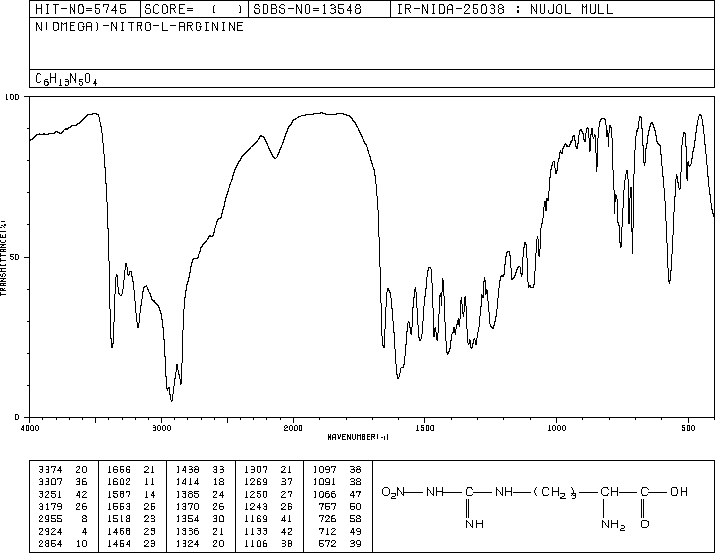Select peak value 757 in the table

pyautogui.click(x=327, y=506)
